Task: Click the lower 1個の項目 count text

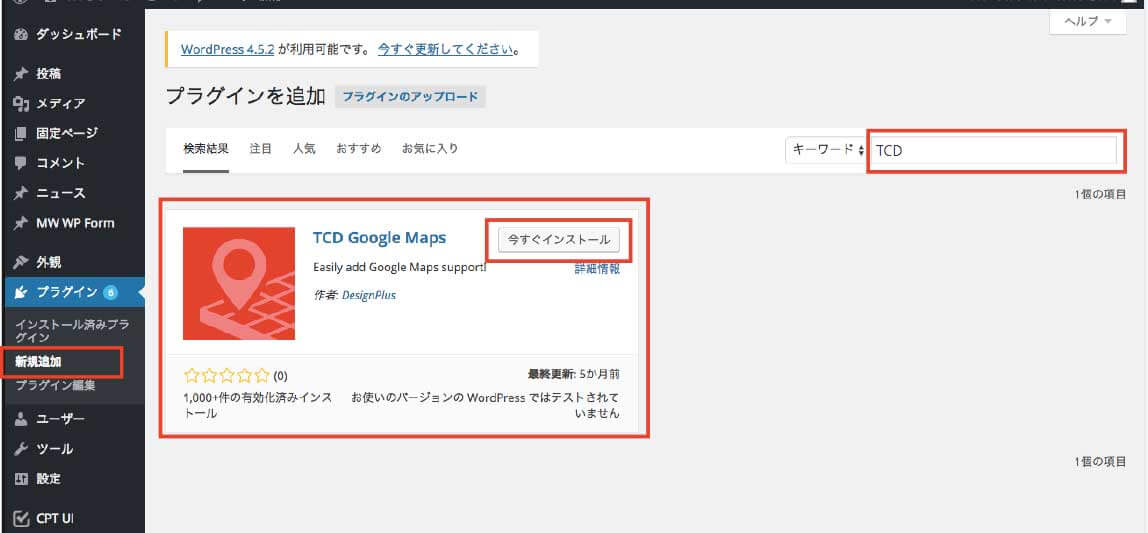Action: coord(1100,461)
